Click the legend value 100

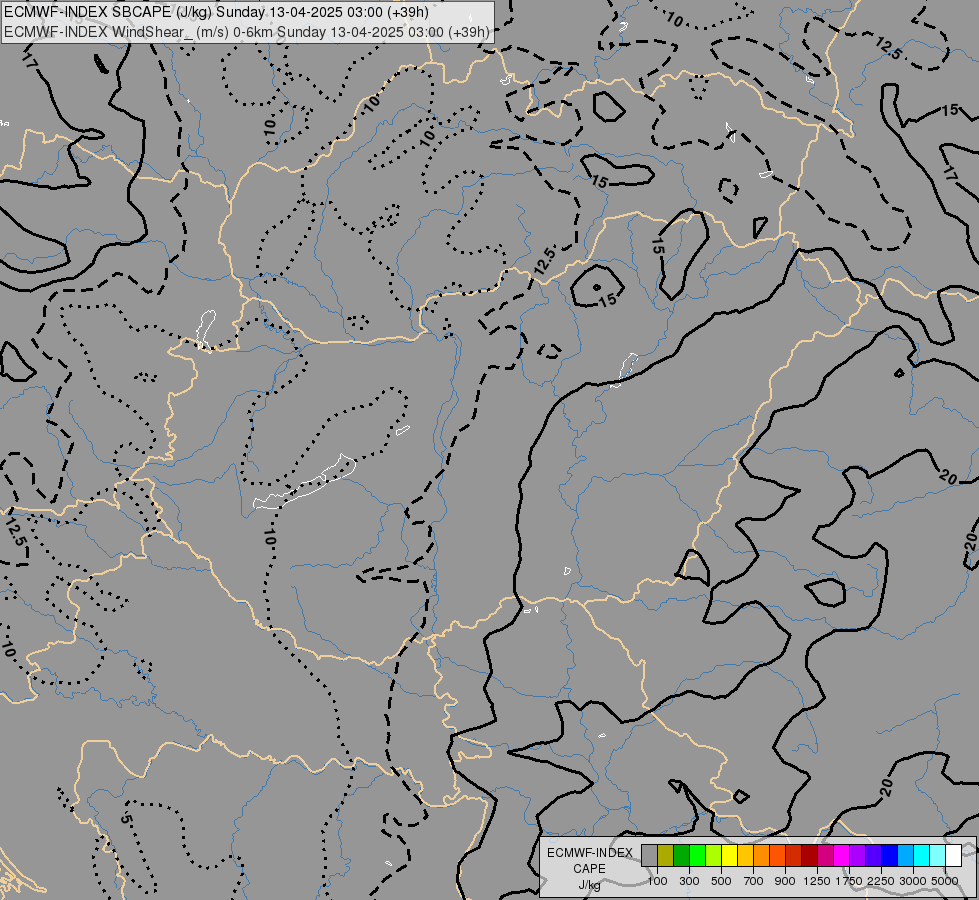coord(657,881)
